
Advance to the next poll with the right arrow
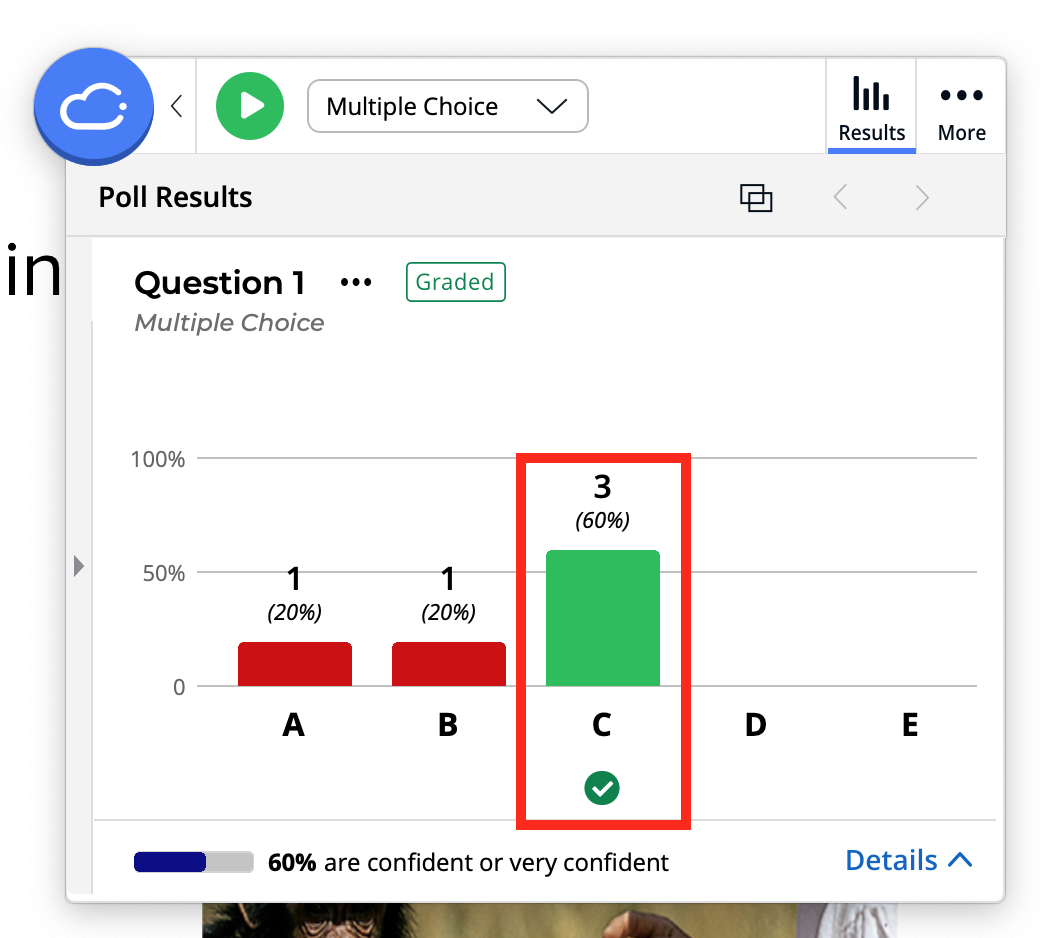[x=921, y=197]
